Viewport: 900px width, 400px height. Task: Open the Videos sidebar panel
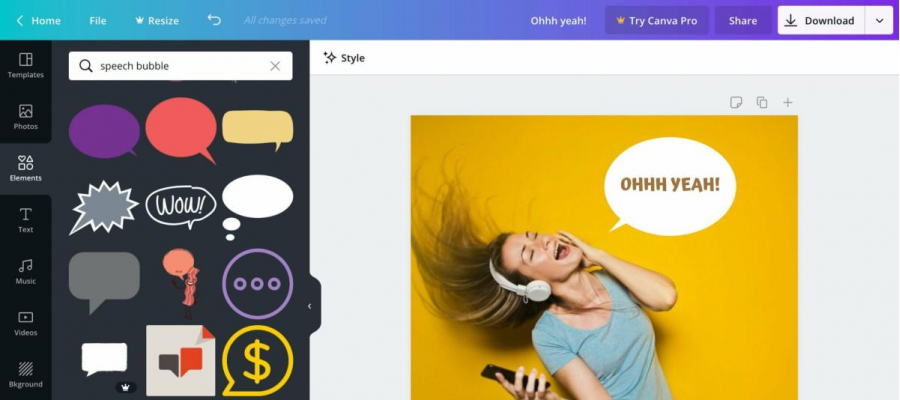click(x=25, y=324)
